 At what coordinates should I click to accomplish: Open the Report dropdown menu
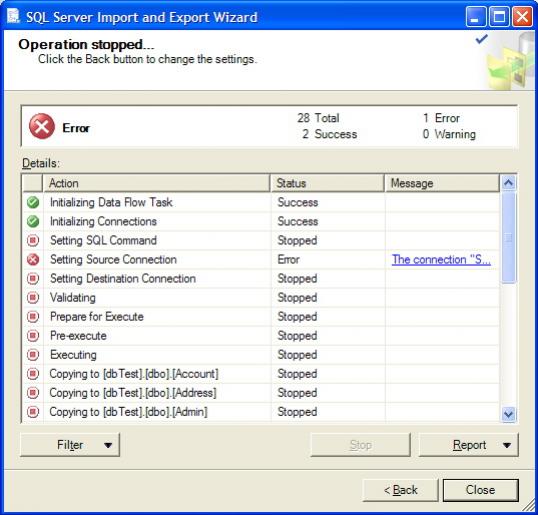coord(469,445)
